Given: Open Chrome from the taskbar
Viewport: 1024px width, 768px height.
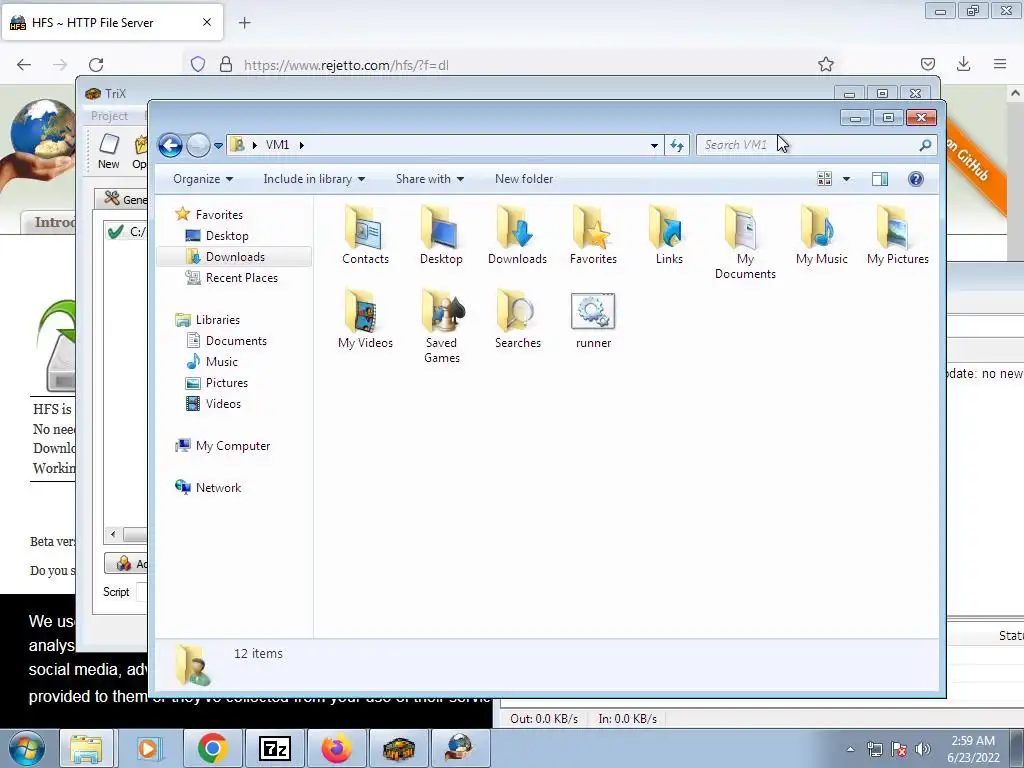Looking at the screenshot, I should pyautogui.click(x=212, y=748).
